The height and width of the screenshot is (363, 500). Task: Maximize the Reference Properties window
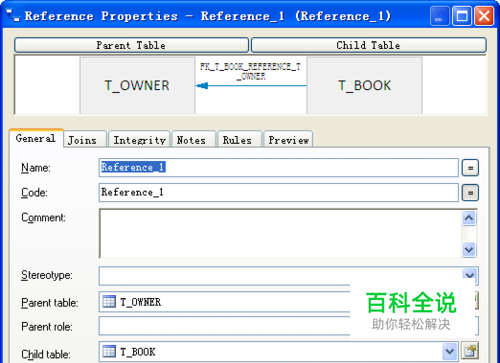click(x=462, y=16)
